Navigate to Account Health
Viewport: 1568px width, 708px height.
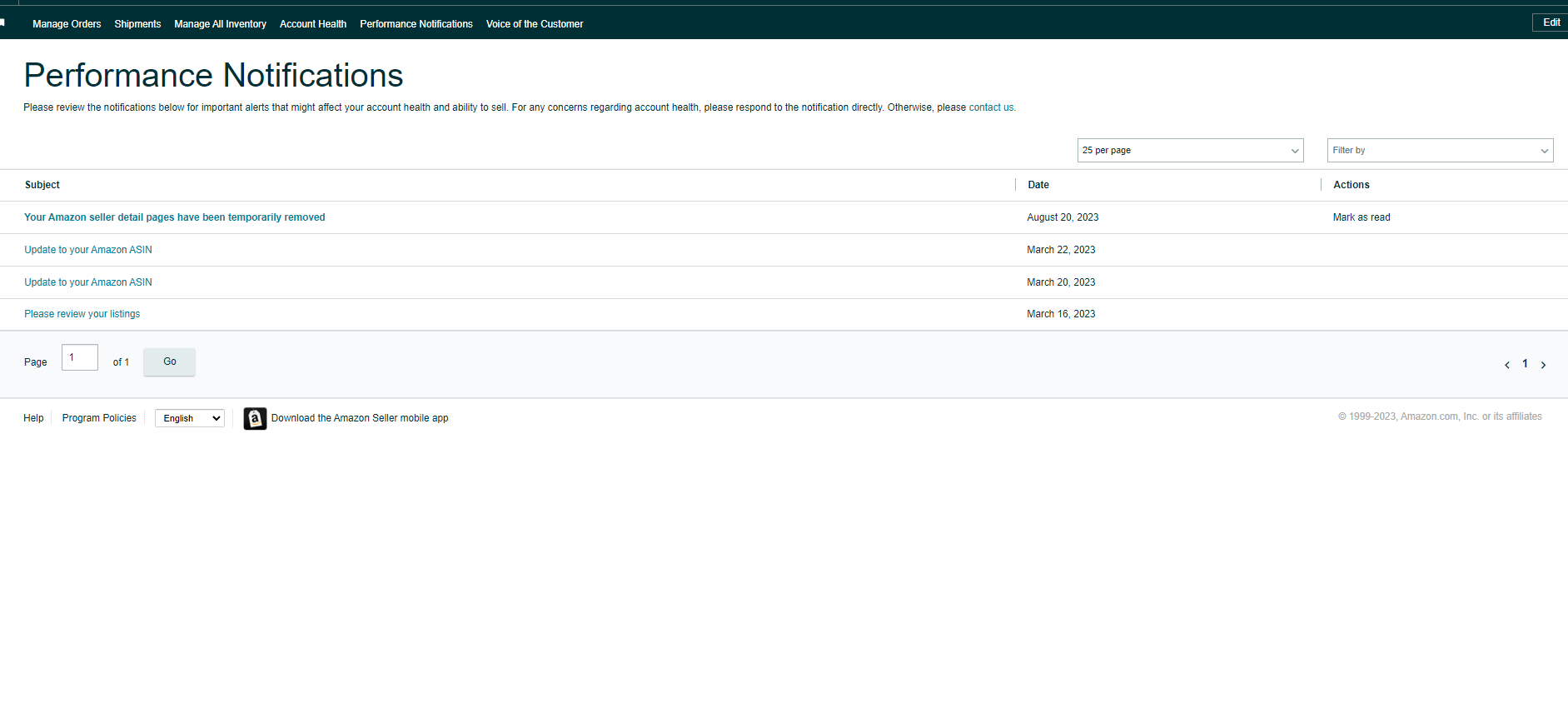click(313, 24)
